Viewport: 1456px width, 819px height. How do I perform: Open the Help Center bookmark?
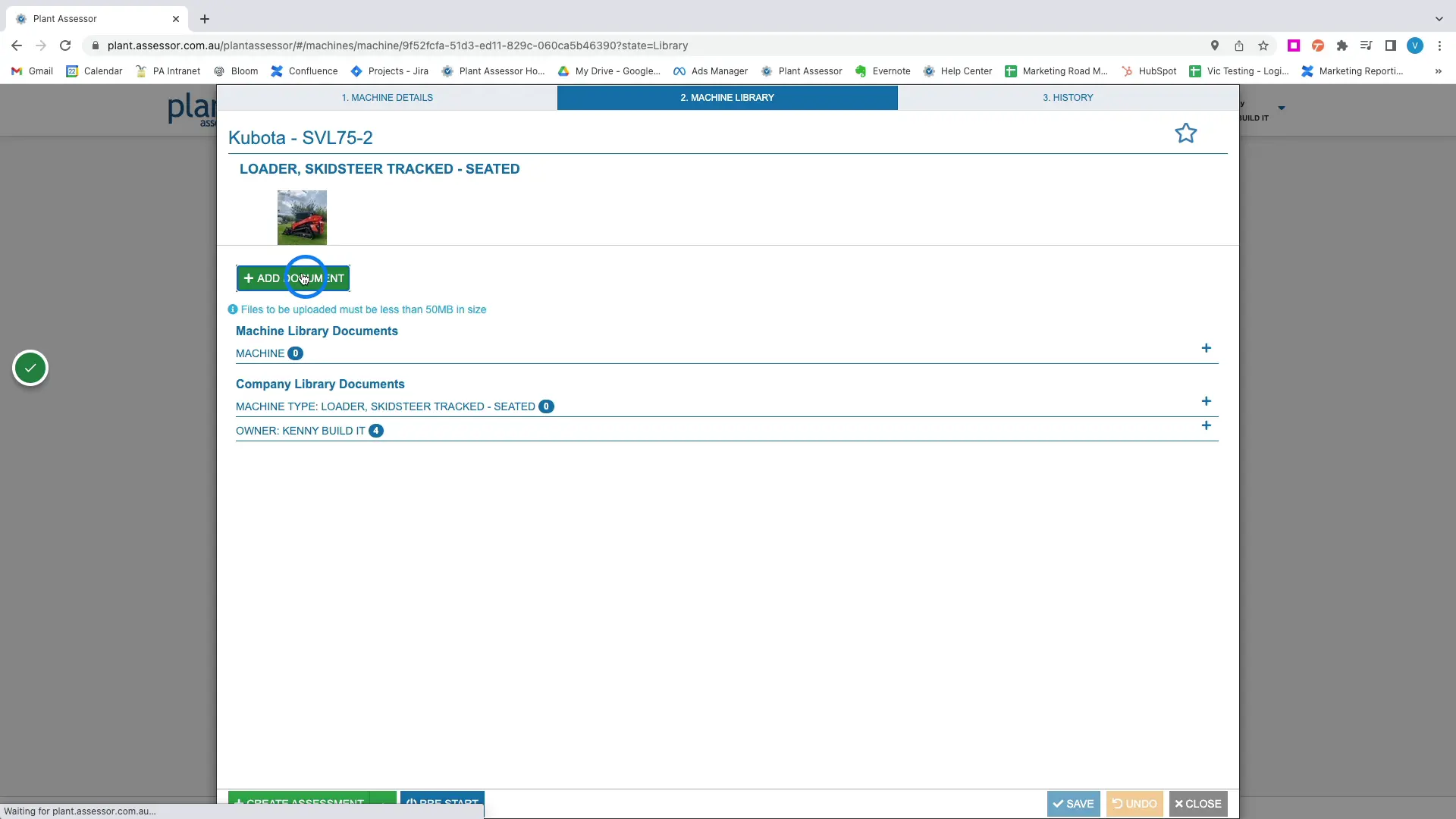958,71
